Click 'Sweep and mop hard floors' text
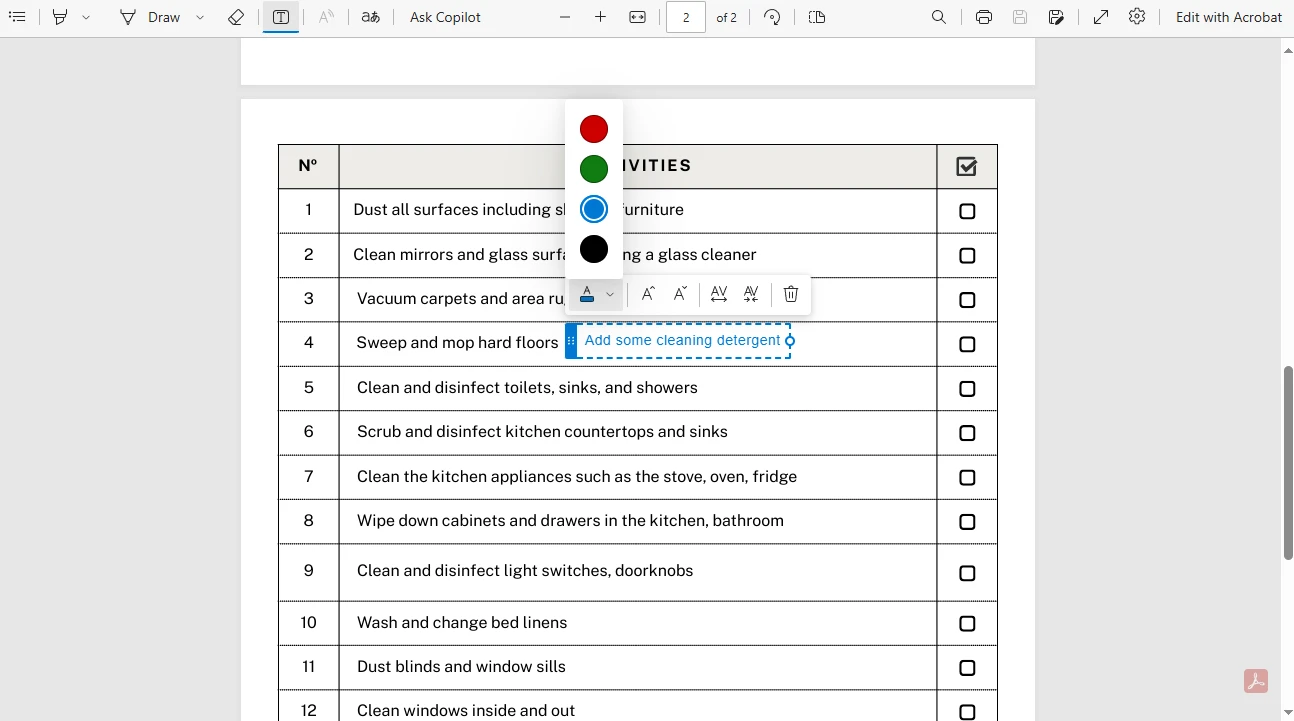 click(457, 343)
